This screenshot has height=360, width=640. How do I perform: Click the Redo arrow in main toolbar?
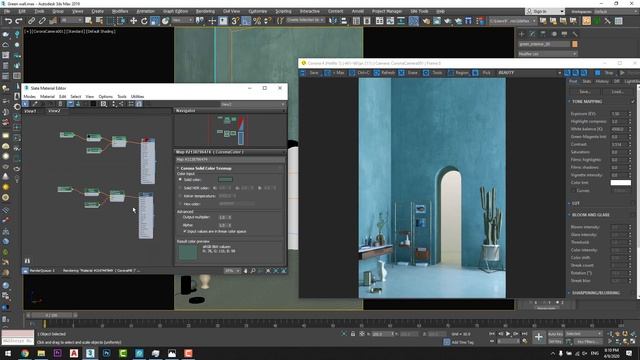(19, 20)
